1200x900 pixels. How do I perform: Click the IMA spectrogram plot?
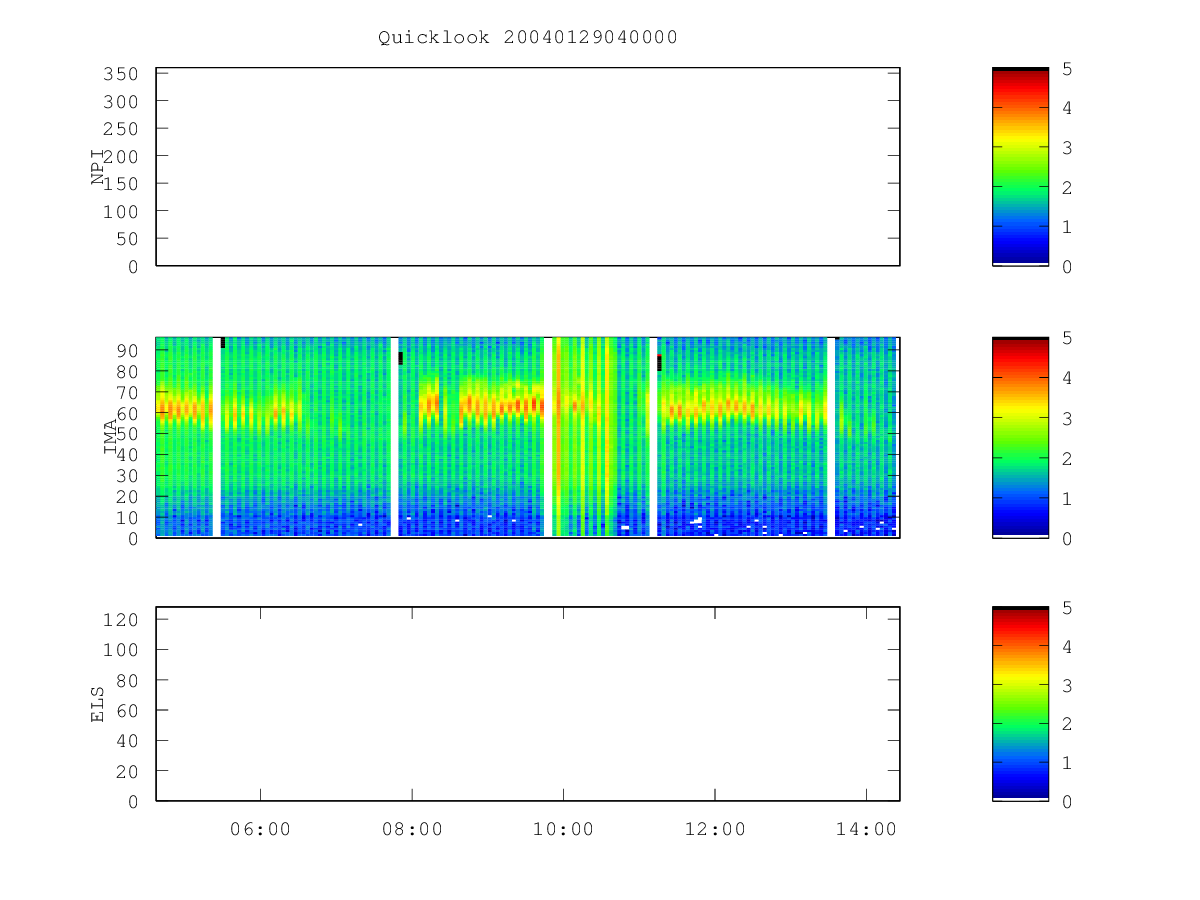pos(528,437)
